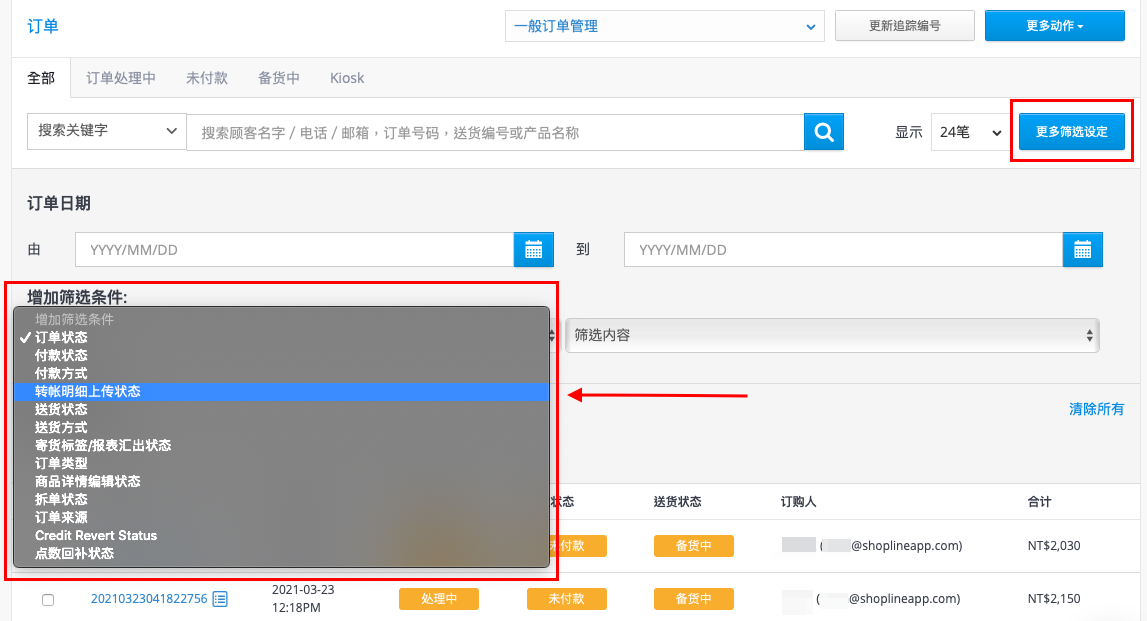Click the 由 start date input field
Image resolution: width=1147 pixels, height=621 pixels.
pyautogui.click(x=294, y=249)
